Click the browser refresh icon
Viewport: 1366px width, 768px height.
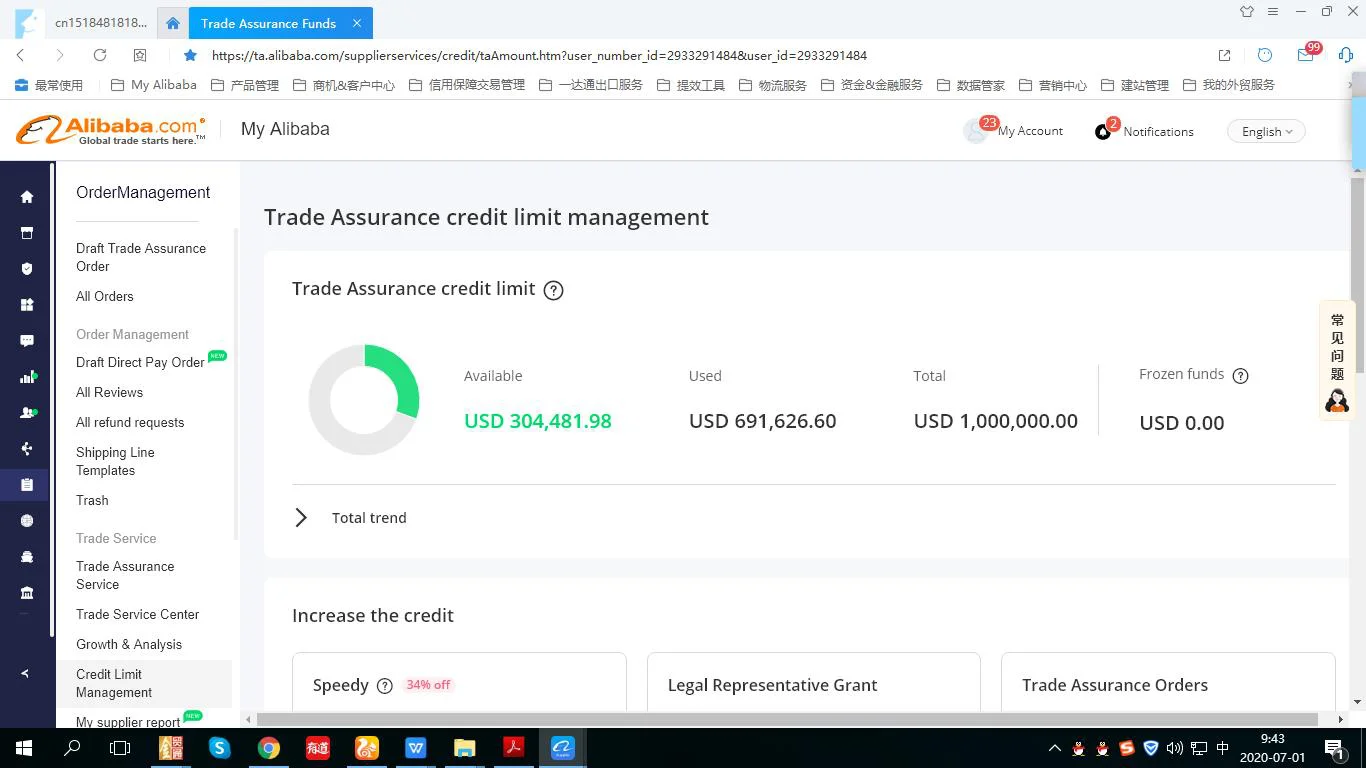pos(100,55)
